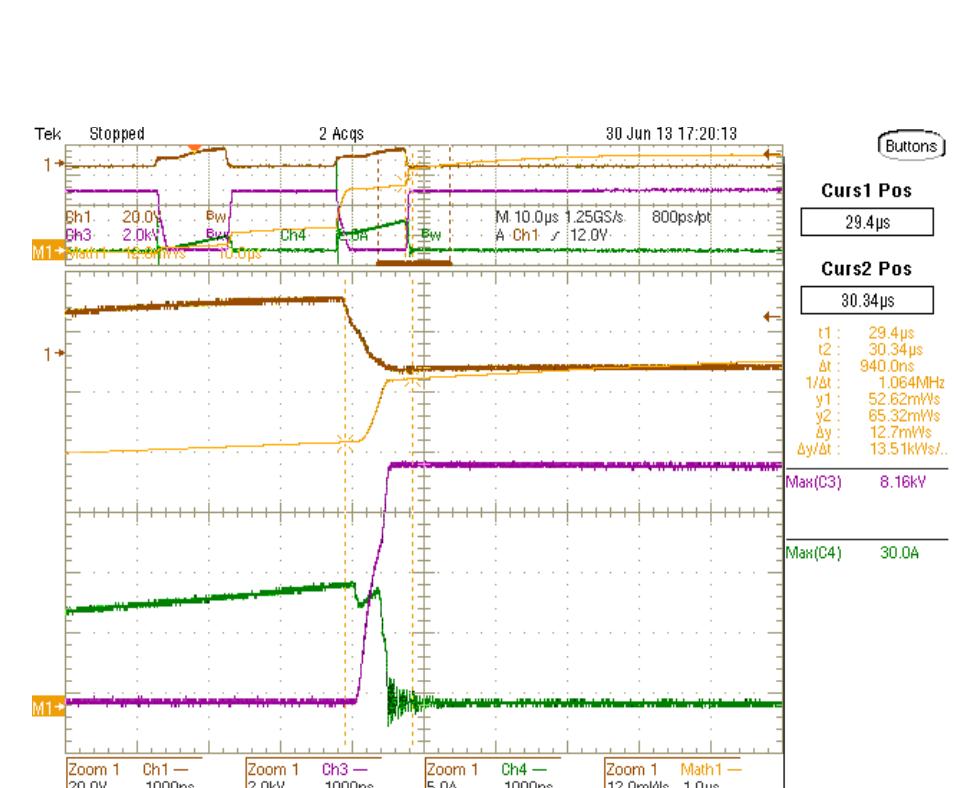
Task: Click the Tek logo text
Action: tap(48, 133)
